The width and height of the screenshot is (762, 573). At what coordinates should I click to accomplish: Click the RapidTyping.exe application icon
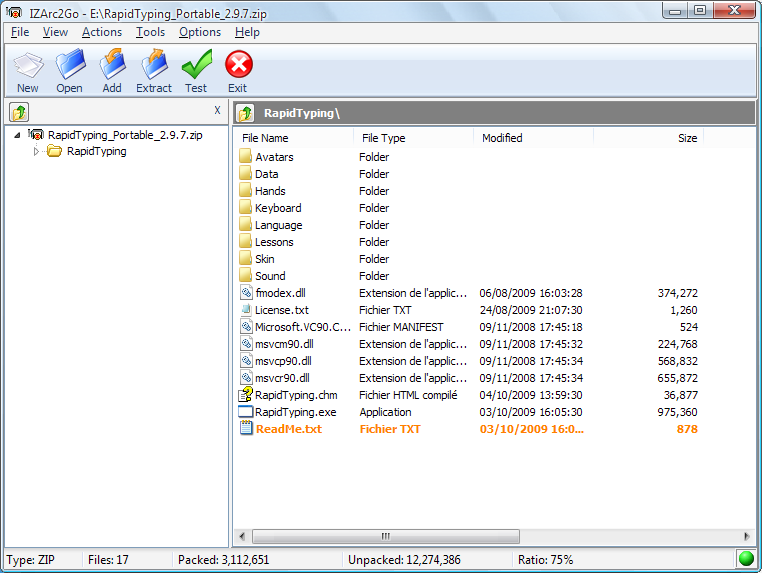(x=246, y=412)
